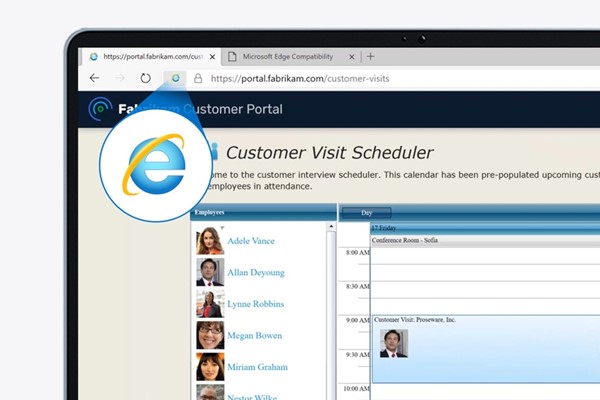Click Adele Vance's photo thumbnail

tap(210, 241)
